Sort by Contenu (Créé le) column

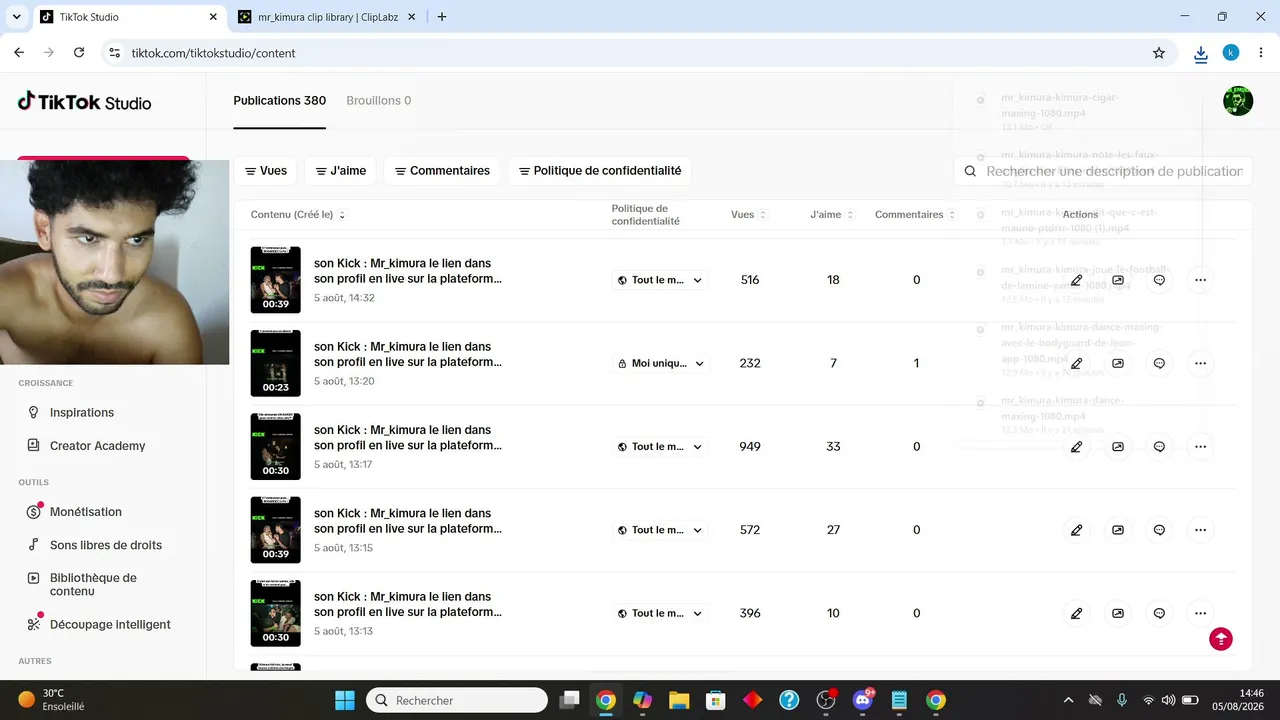298,215
